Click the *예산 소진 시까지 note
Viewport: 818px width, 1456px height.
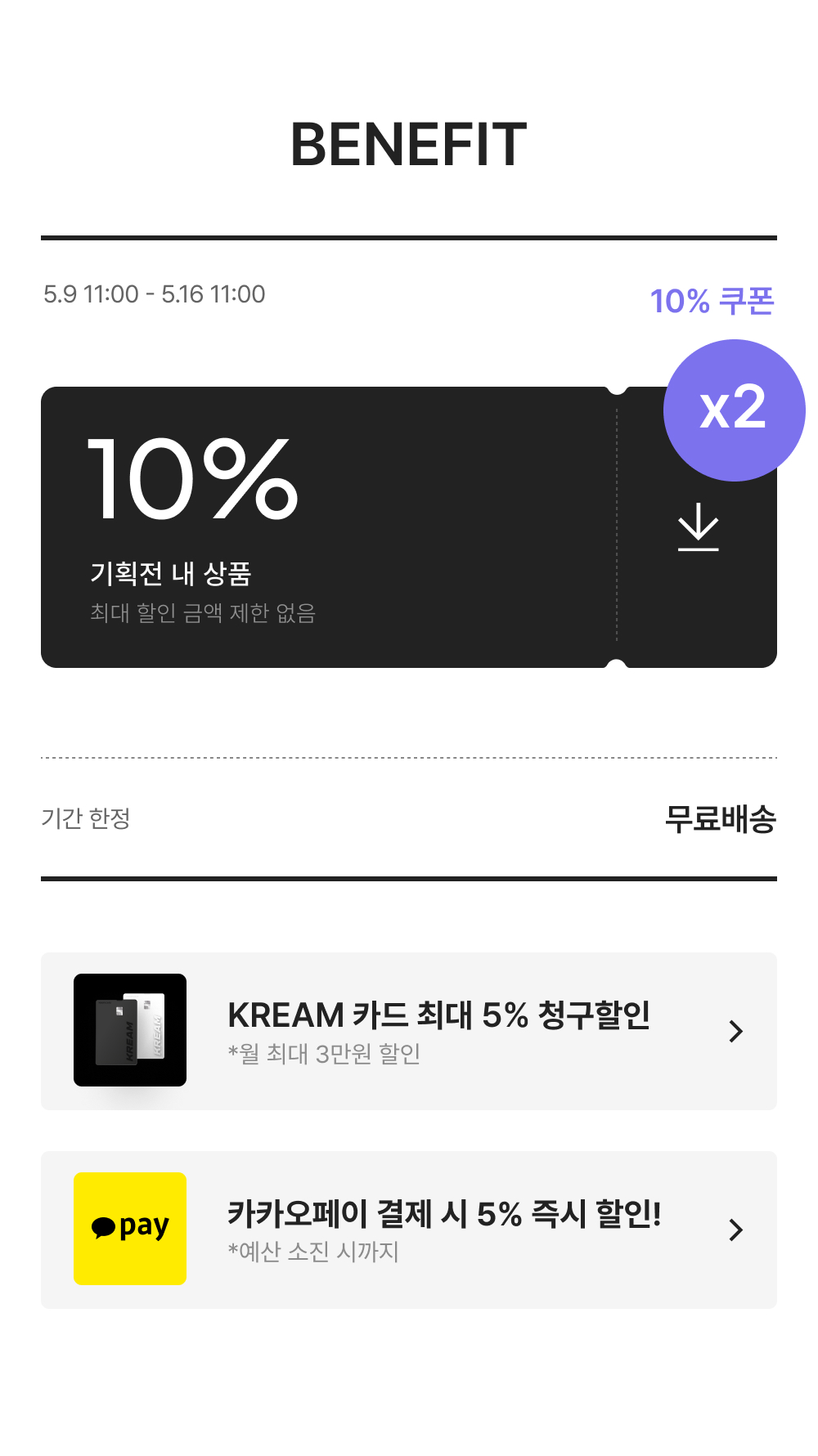(313, 1252)
